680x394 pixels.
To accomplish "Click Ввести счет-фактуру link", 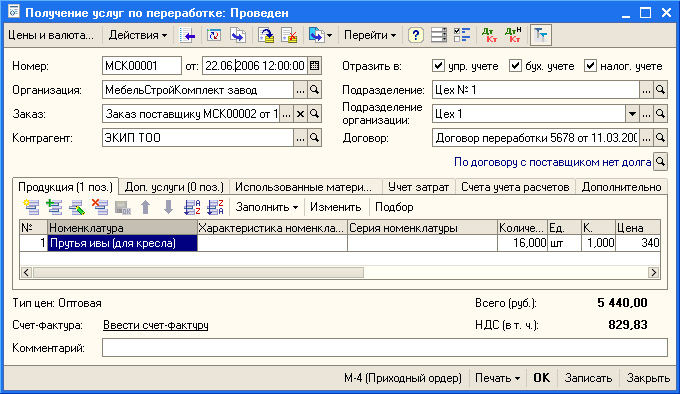I will (x=156, y=325).
